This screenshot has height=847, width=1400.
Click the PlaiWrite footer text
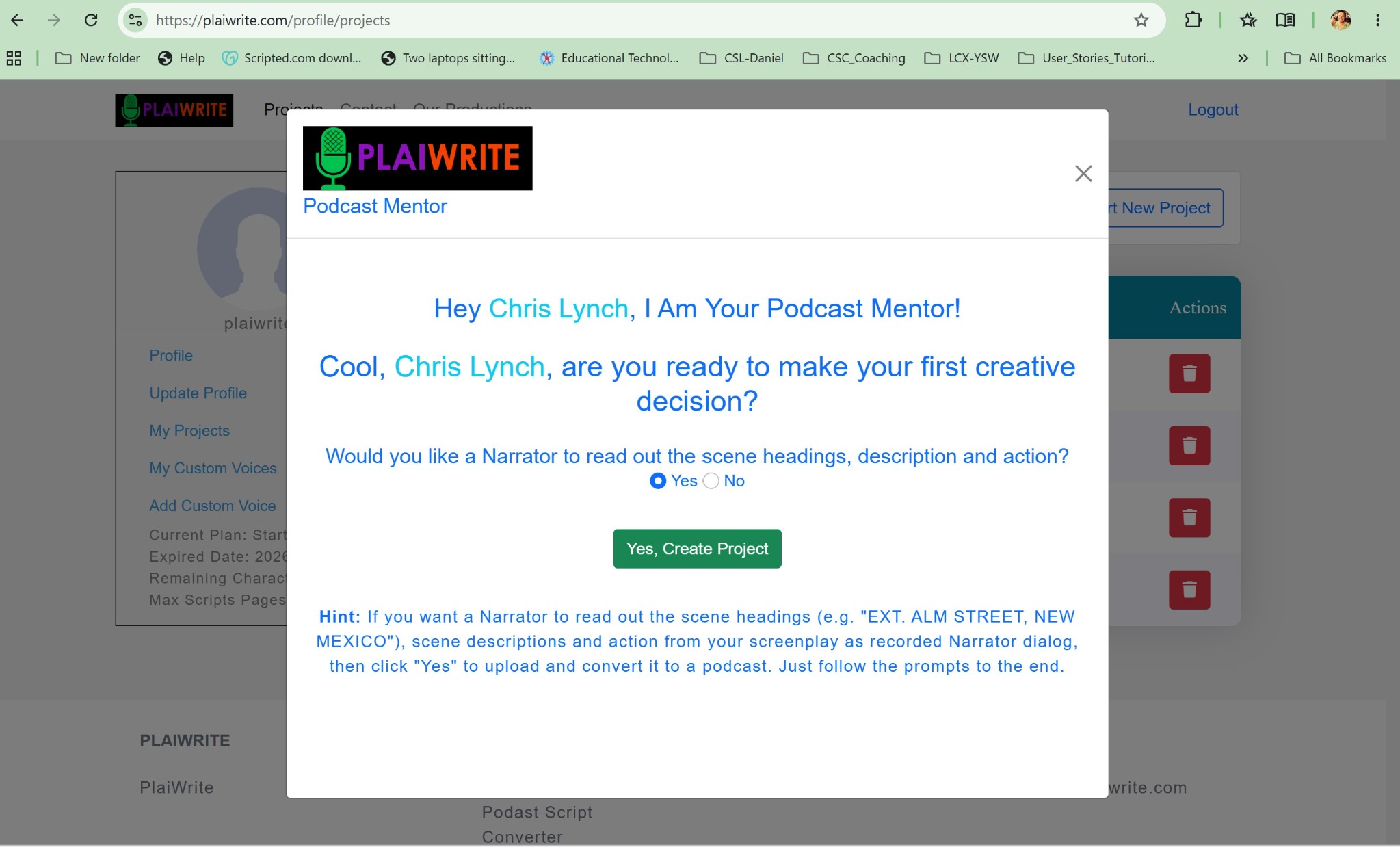(x=176, y=787)
